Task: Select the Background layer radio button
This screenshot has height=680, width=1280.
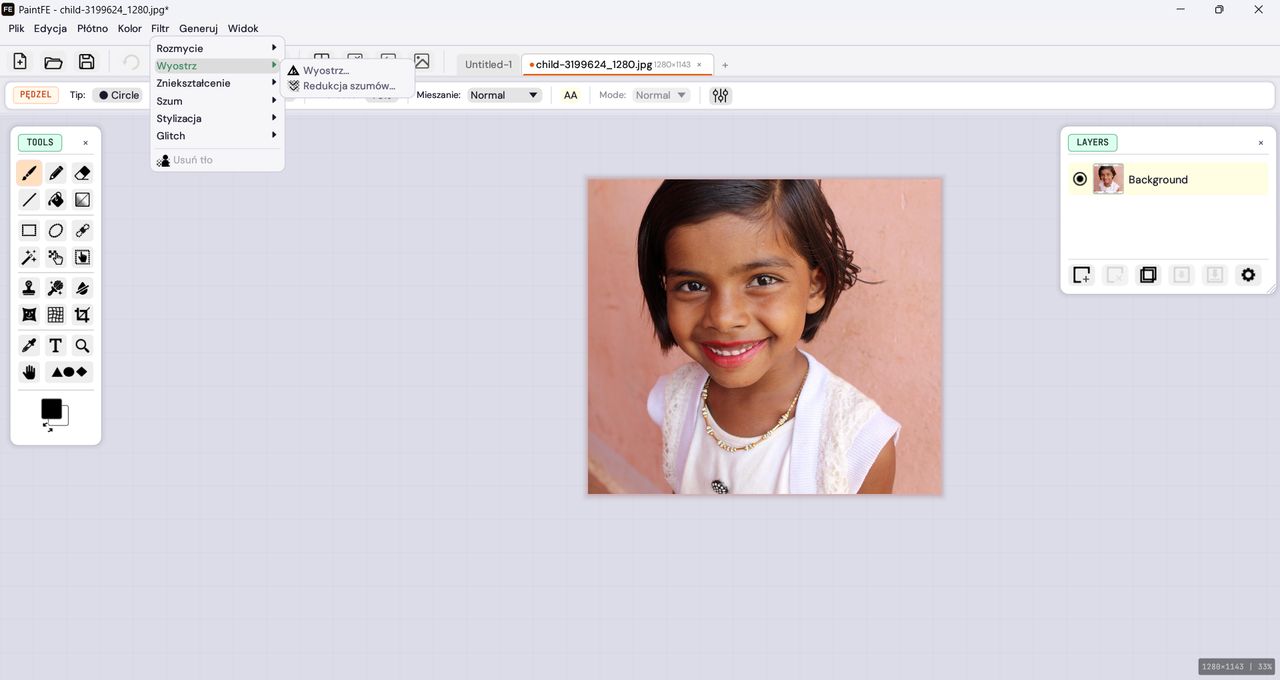Action: tap(1080, 178)
